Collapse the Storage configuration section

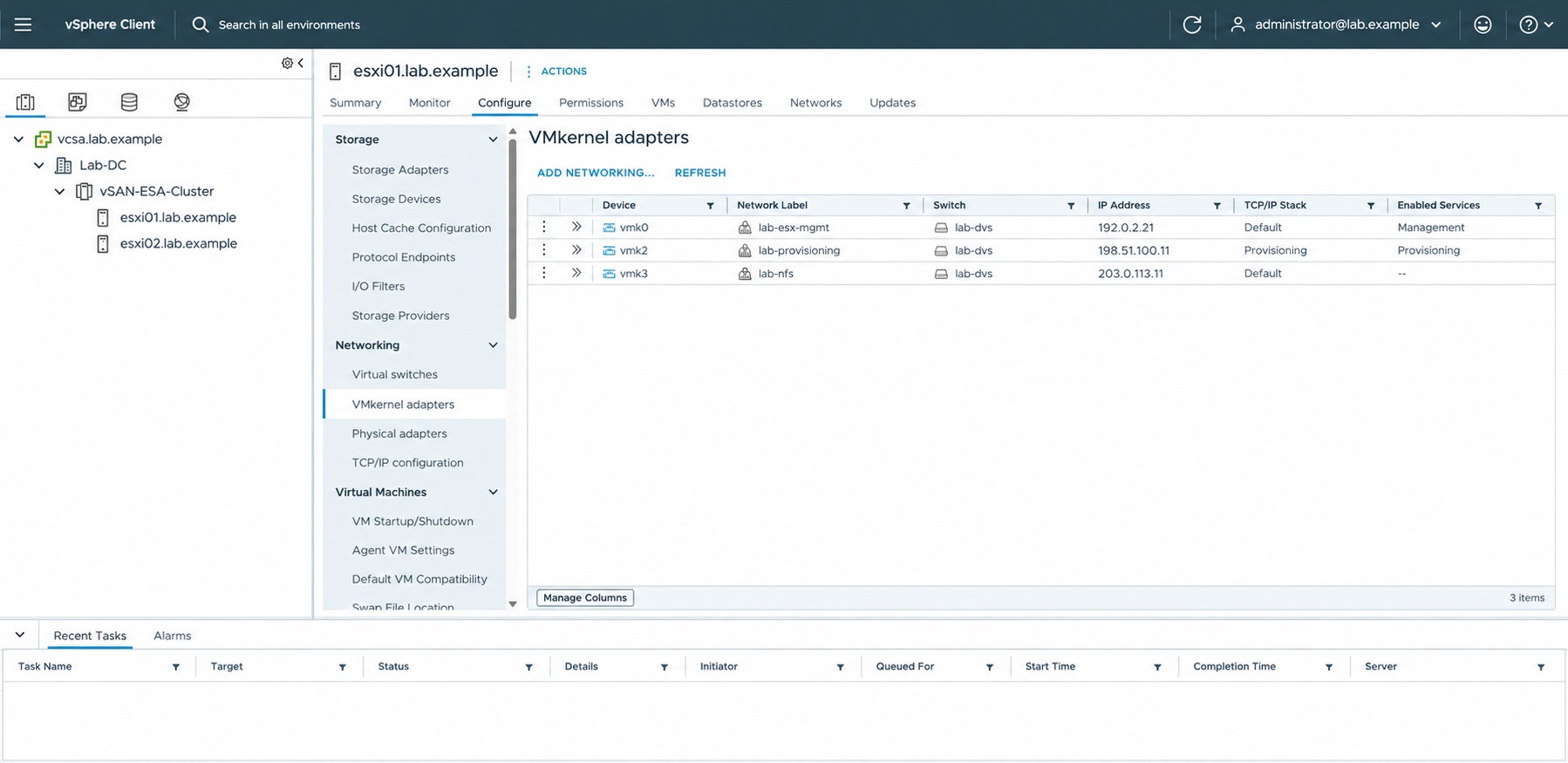point(493,140)
